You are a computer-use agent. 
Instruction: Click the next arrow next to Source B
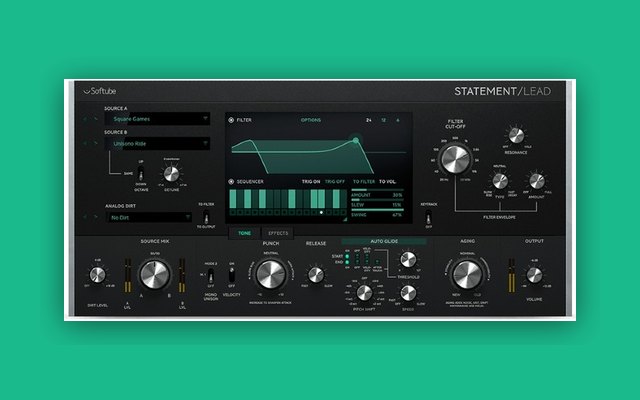coord(96,143)
